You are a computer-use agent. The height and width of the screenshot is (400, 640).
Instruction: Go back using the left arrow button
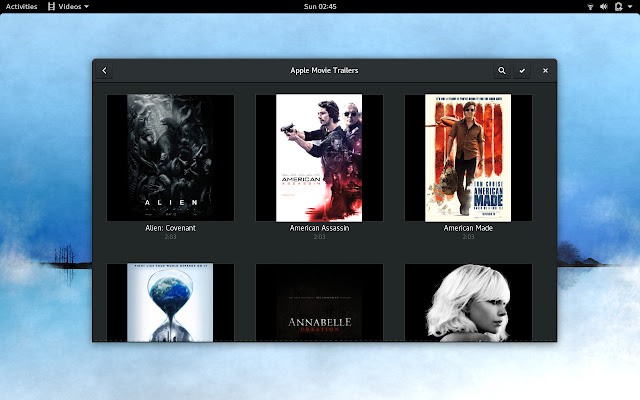pos(104,71)
